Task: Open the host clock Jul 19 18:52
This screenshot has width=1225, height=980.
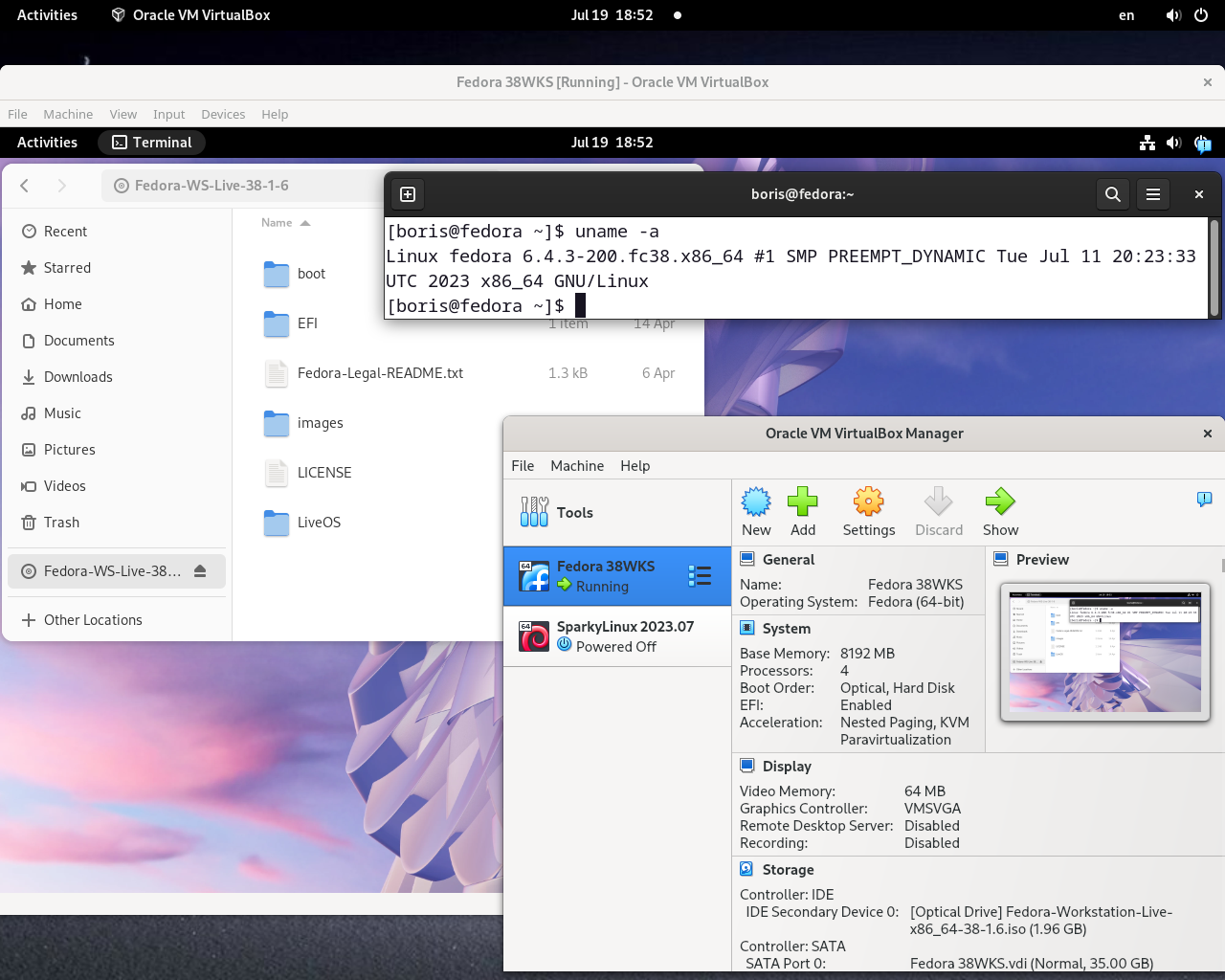Action: click(x=612, y=15)
